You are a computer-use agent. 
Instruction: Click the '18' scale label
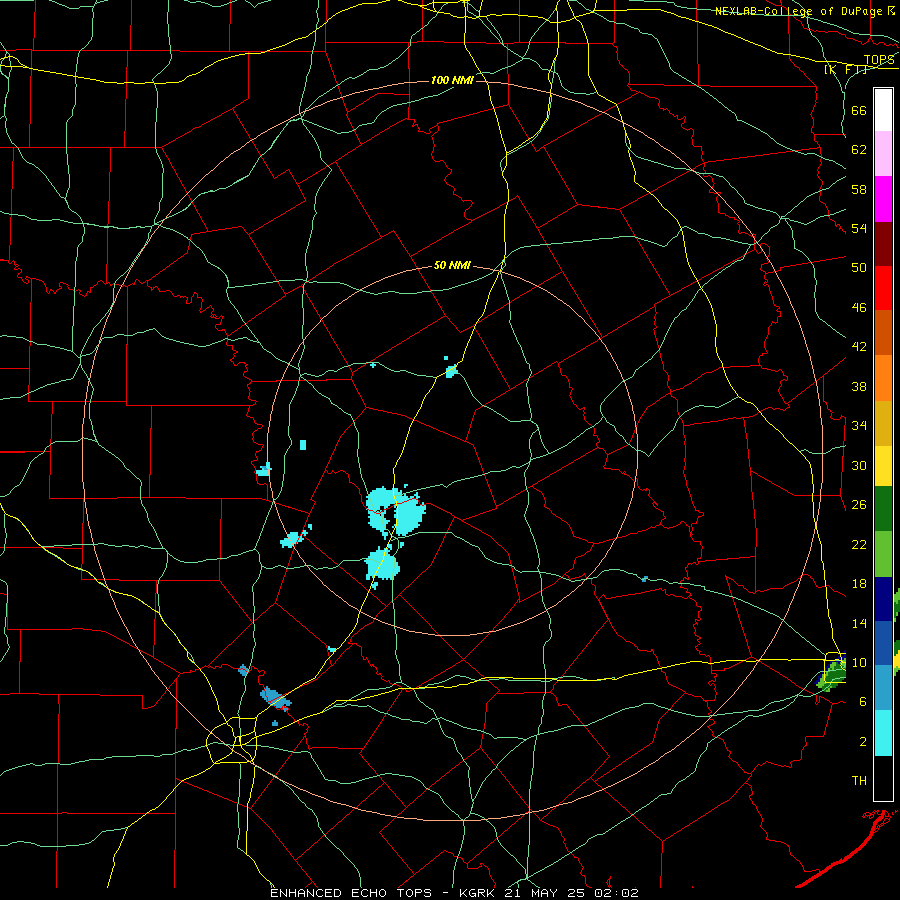click(x=859, y=584)
